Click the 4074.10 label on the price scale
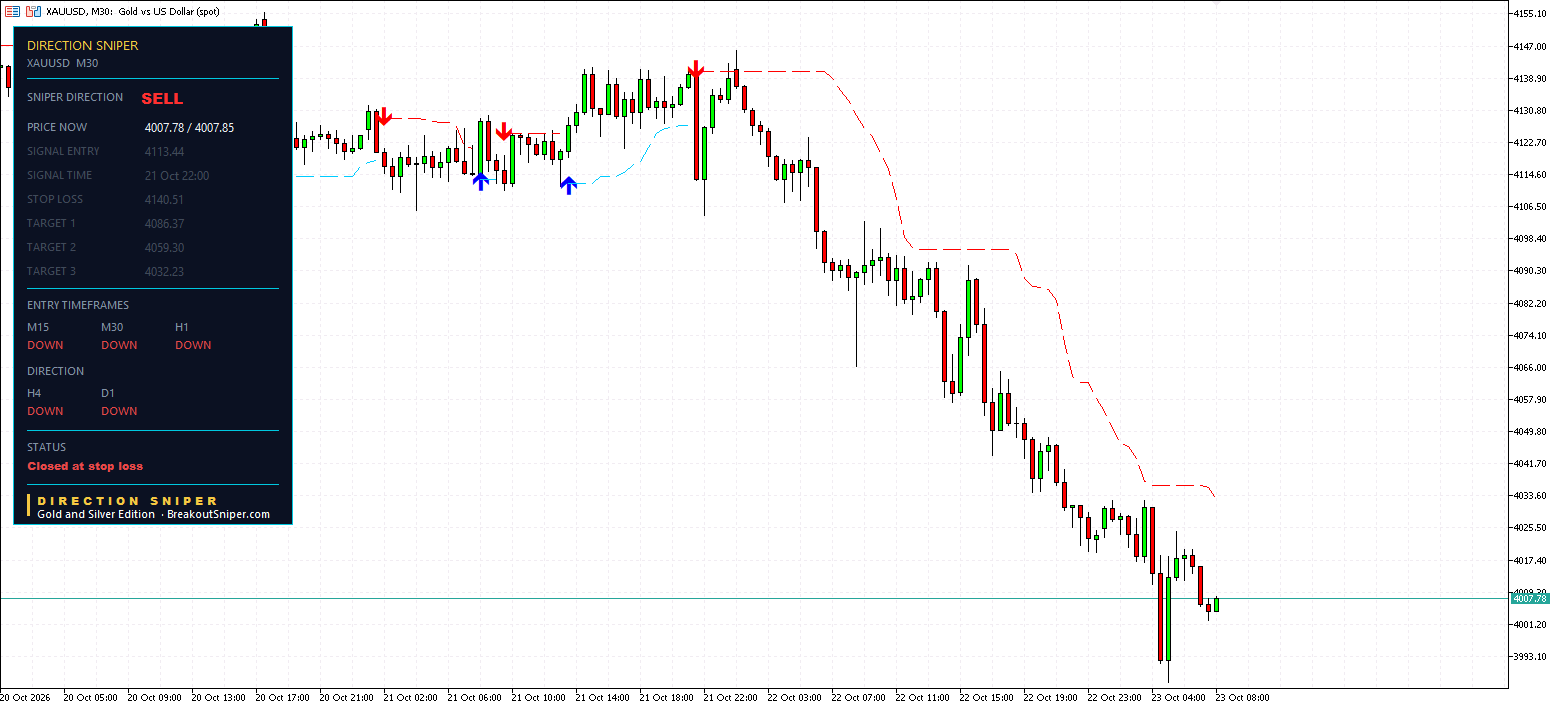The height and width of the screenshot is (708, 1560). point(1531,335)
